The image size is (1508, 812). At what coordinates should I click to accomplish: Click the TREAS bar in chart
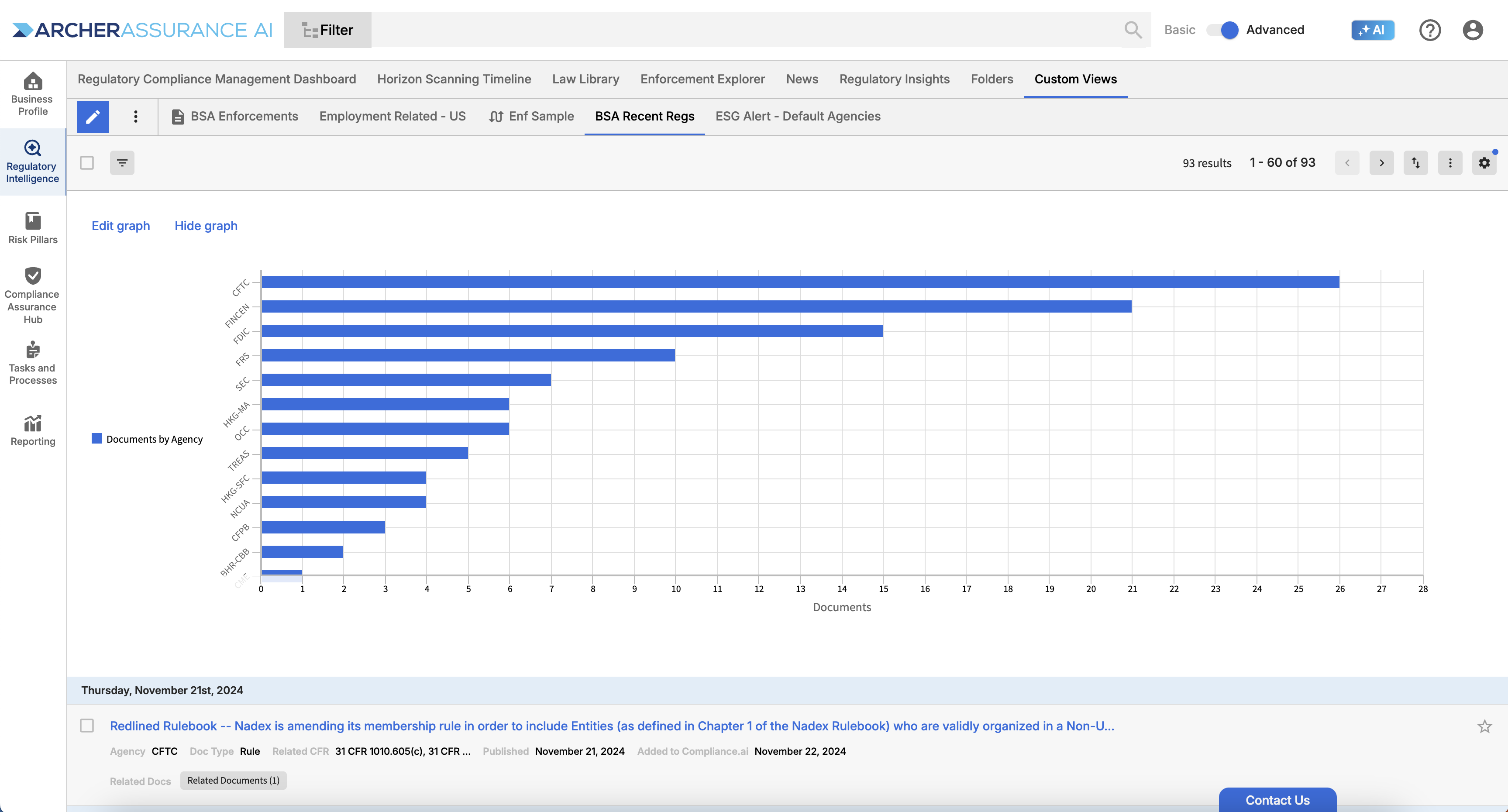[365, 453]
